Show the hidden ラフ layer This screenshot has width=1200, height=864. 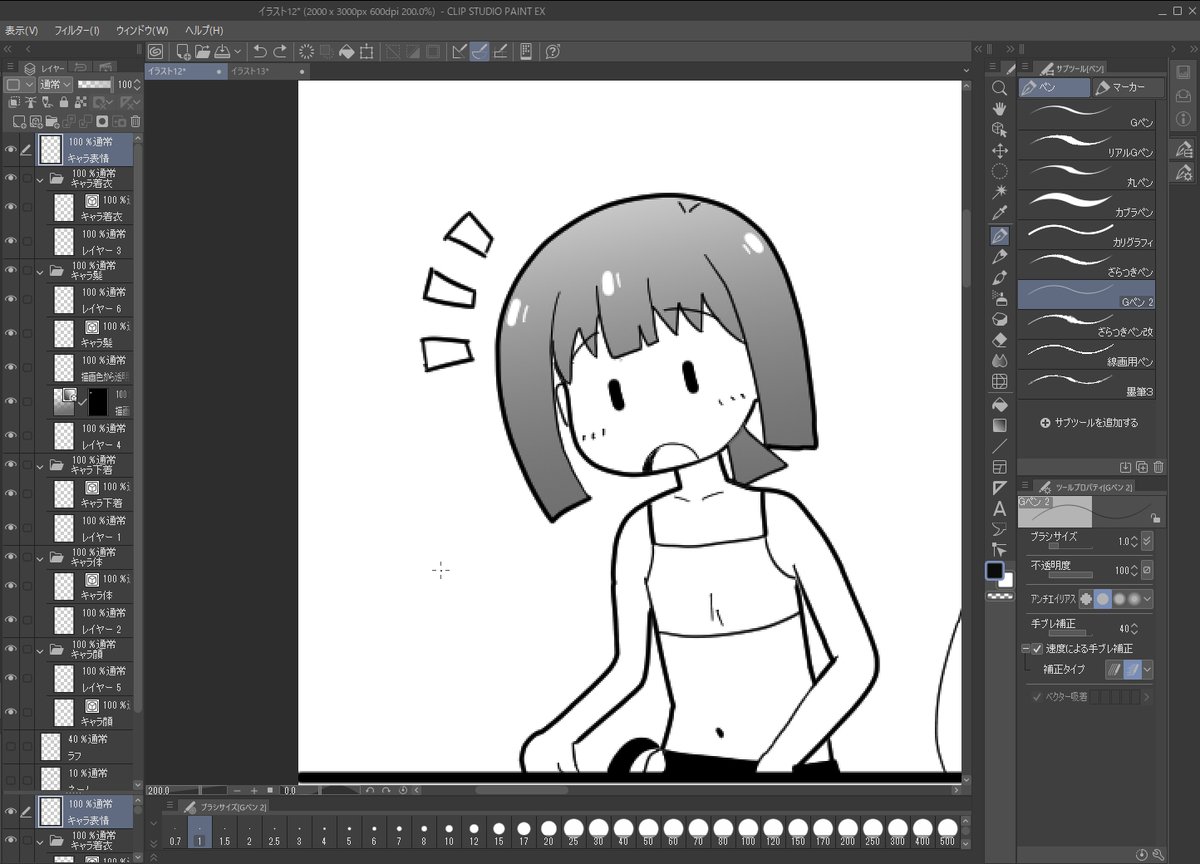(11, 746)
